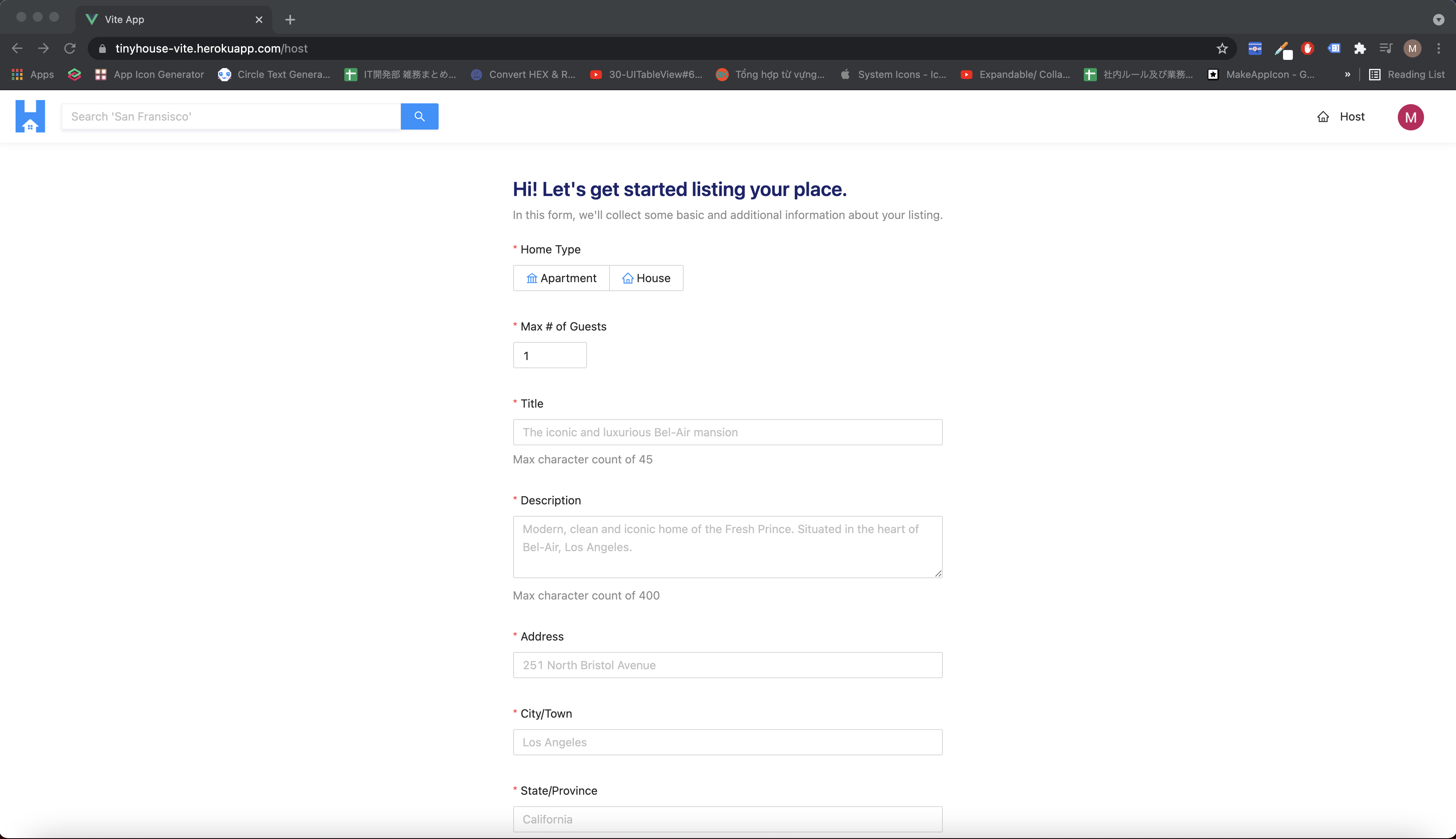Image resolution: width=1456 pixels, height=839 pixels.
Task: Click the blue search magnifier button
Action: [419, 116]
